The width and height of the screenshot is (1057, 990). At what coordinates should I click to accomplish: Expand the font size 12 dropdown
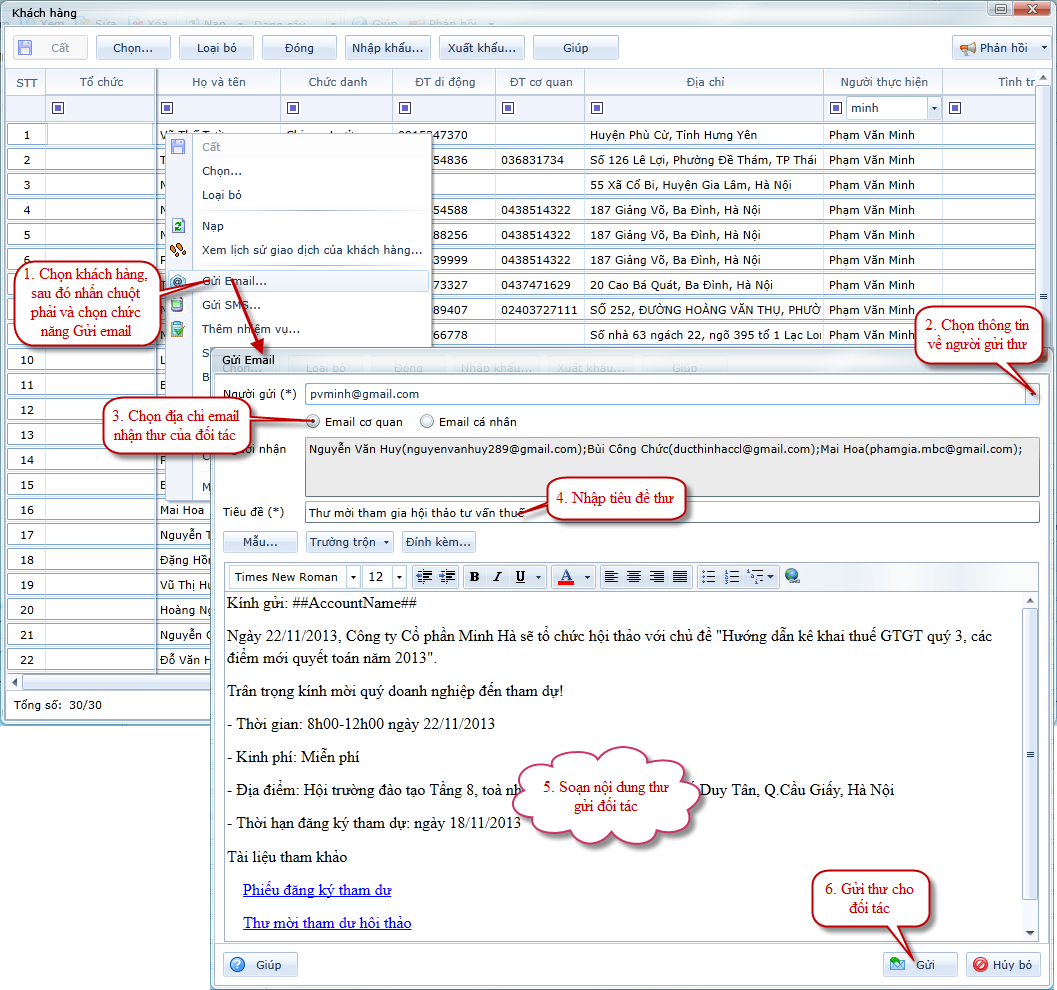coord(399,577)
